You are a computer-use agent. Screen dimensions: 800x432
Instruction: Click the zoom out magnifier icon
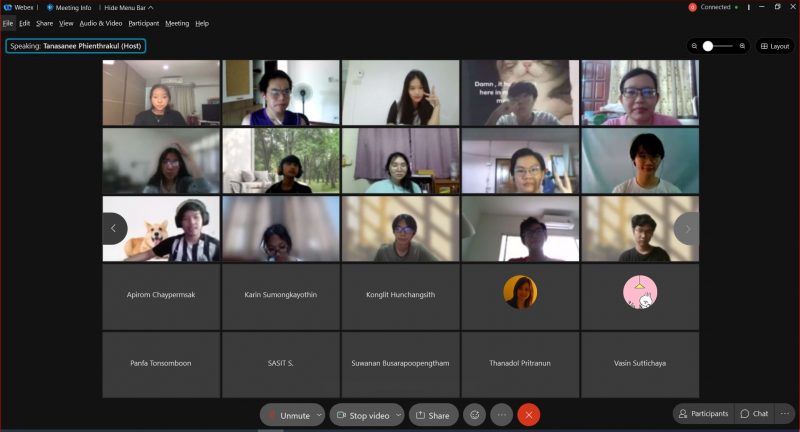[x=695, y=46]
